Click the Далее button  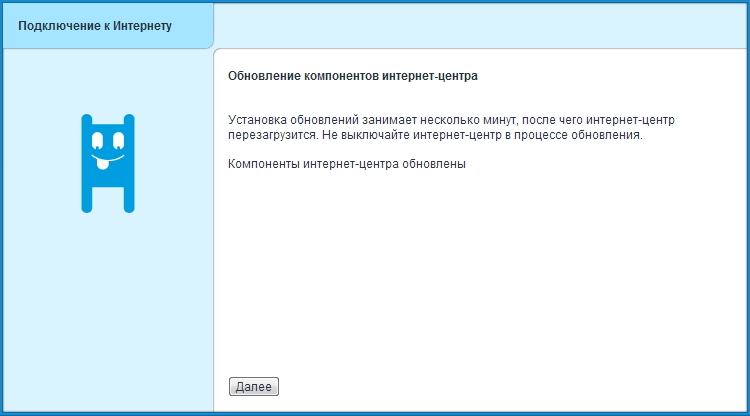pyautogui.click(x=254, y=386)
